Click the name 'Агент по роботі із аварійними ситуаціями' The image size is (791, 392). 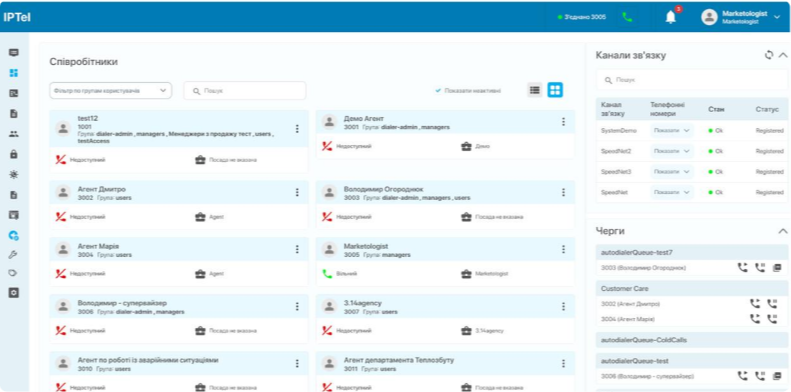(148, 360)
